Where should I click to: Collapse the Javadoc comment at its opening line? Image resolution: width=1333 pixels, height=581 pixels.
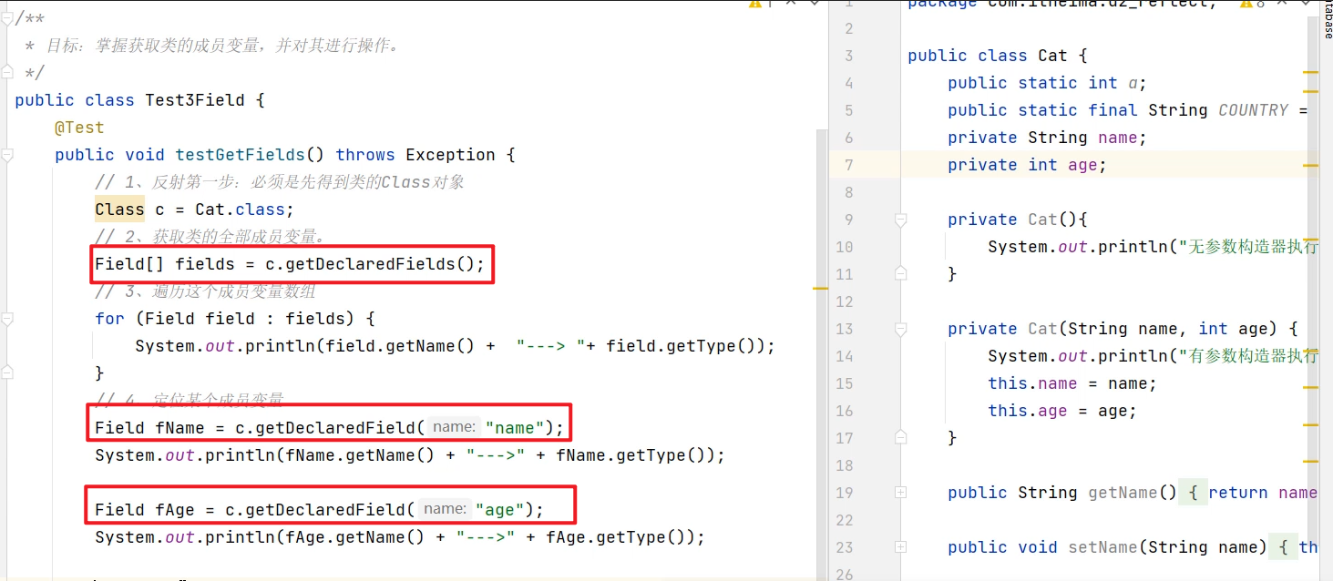point(8,18)
